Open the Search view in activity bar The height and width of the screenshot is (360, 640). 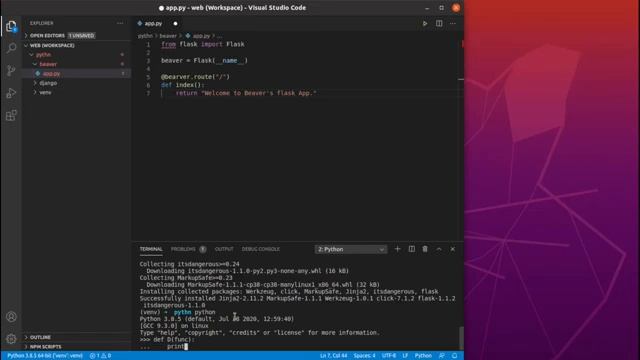[11, 48]
